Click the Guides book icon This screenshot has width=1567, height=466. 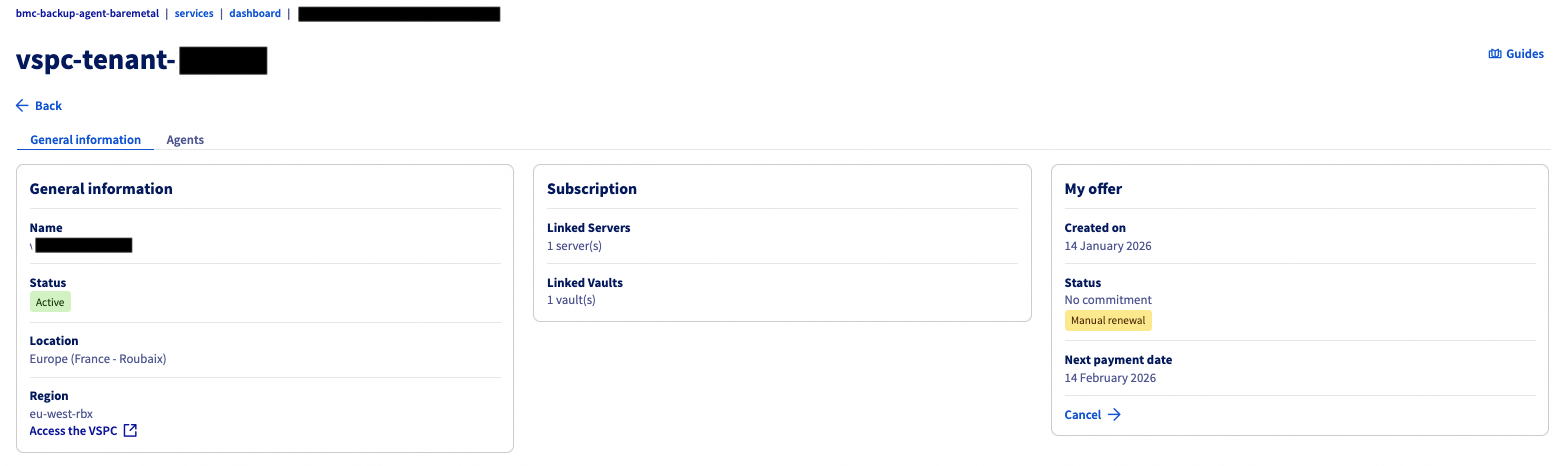click(x=1495, y=54)
